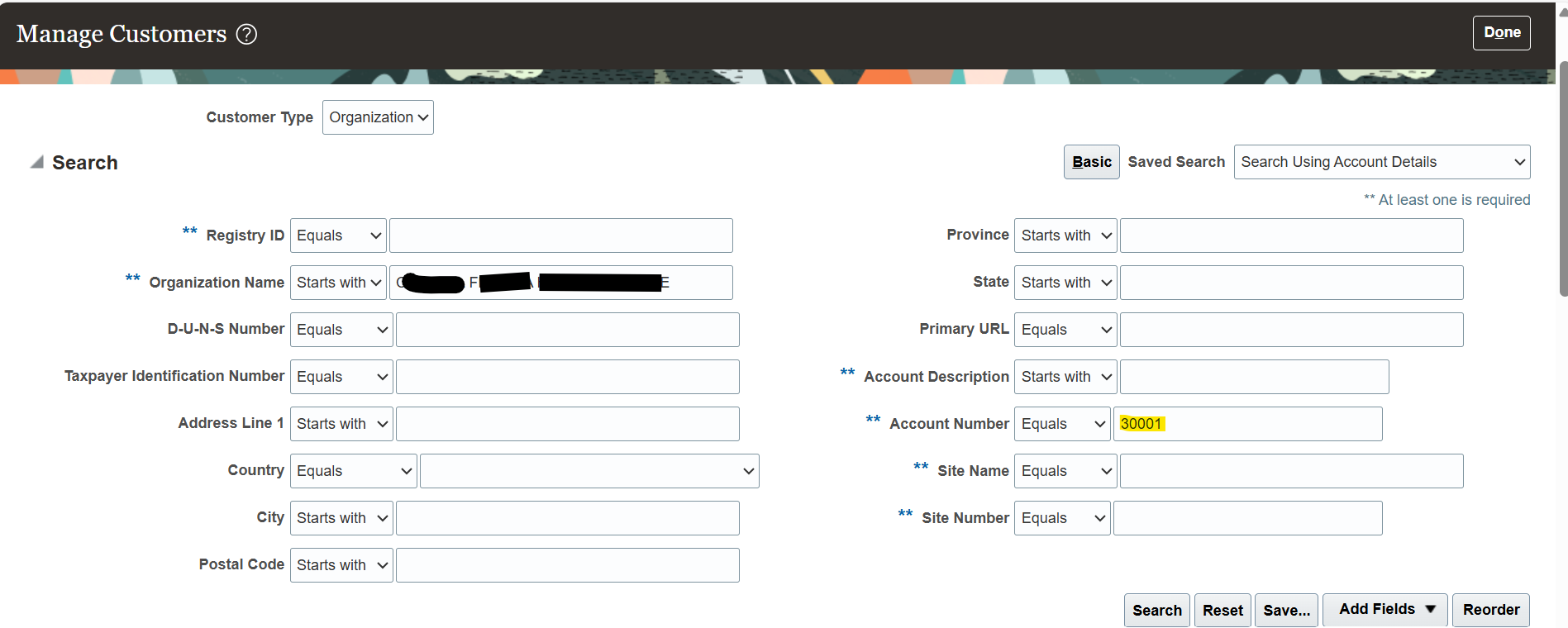Click the Manage Customers page title
The width and height of the screenshot is (1568, 628).
pos(122,34)
